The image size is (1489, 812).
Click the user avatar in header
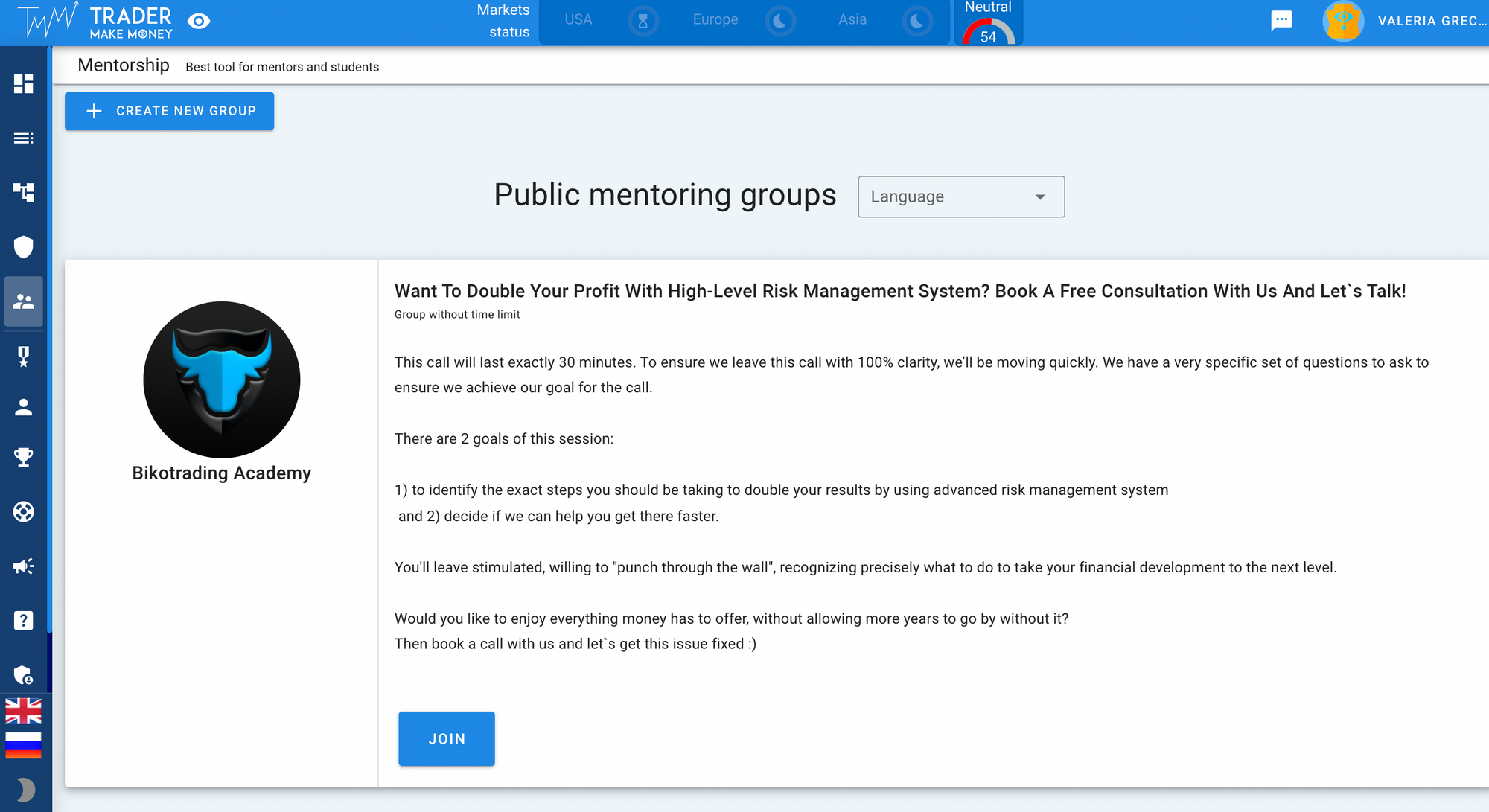click(1343, 21)
